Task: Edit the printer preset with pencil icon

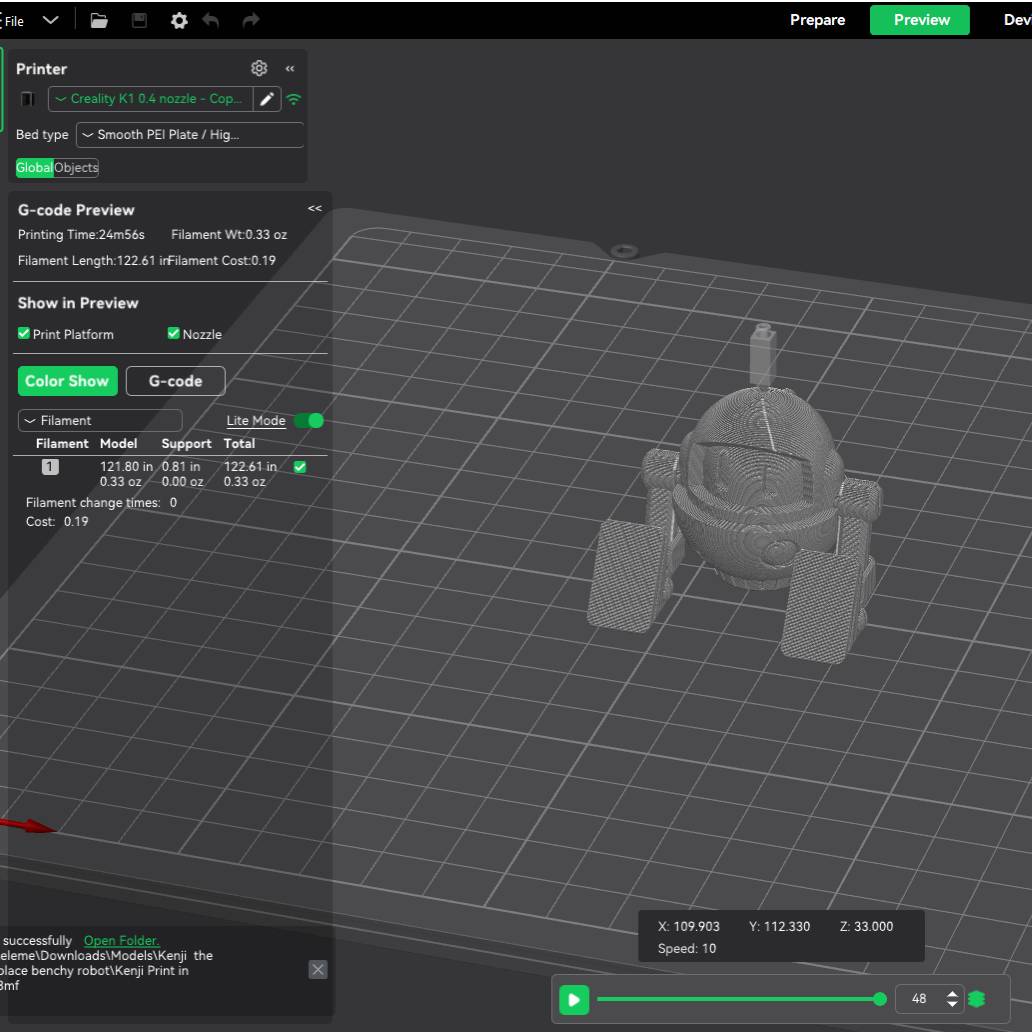Action: 267,99
